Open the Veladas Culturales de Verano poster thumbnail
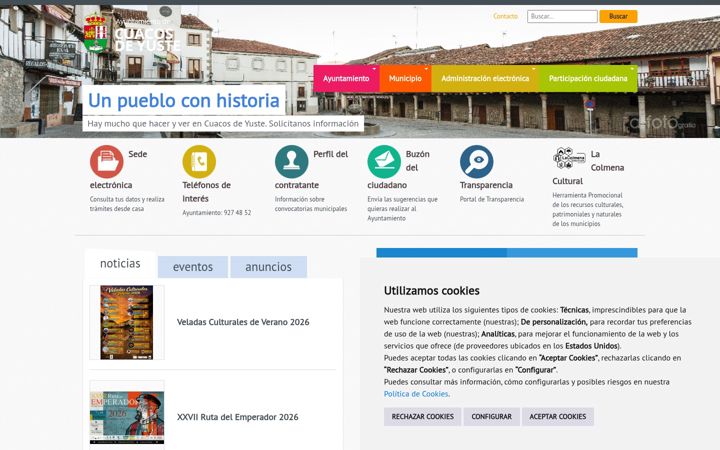The image size is (720, 450). (127, 322)
